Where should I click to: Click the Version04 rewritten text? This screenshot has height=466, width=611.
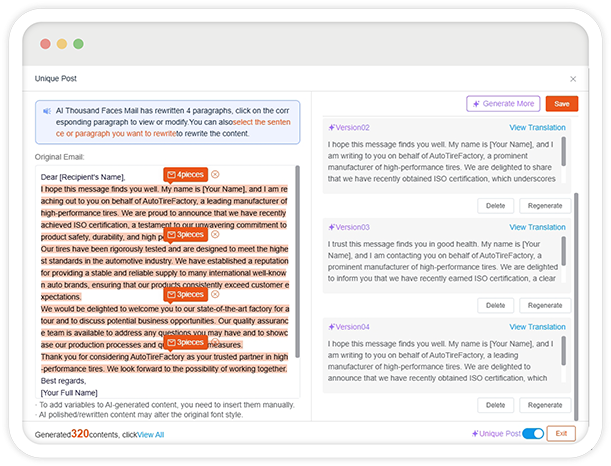click(442, 361)
